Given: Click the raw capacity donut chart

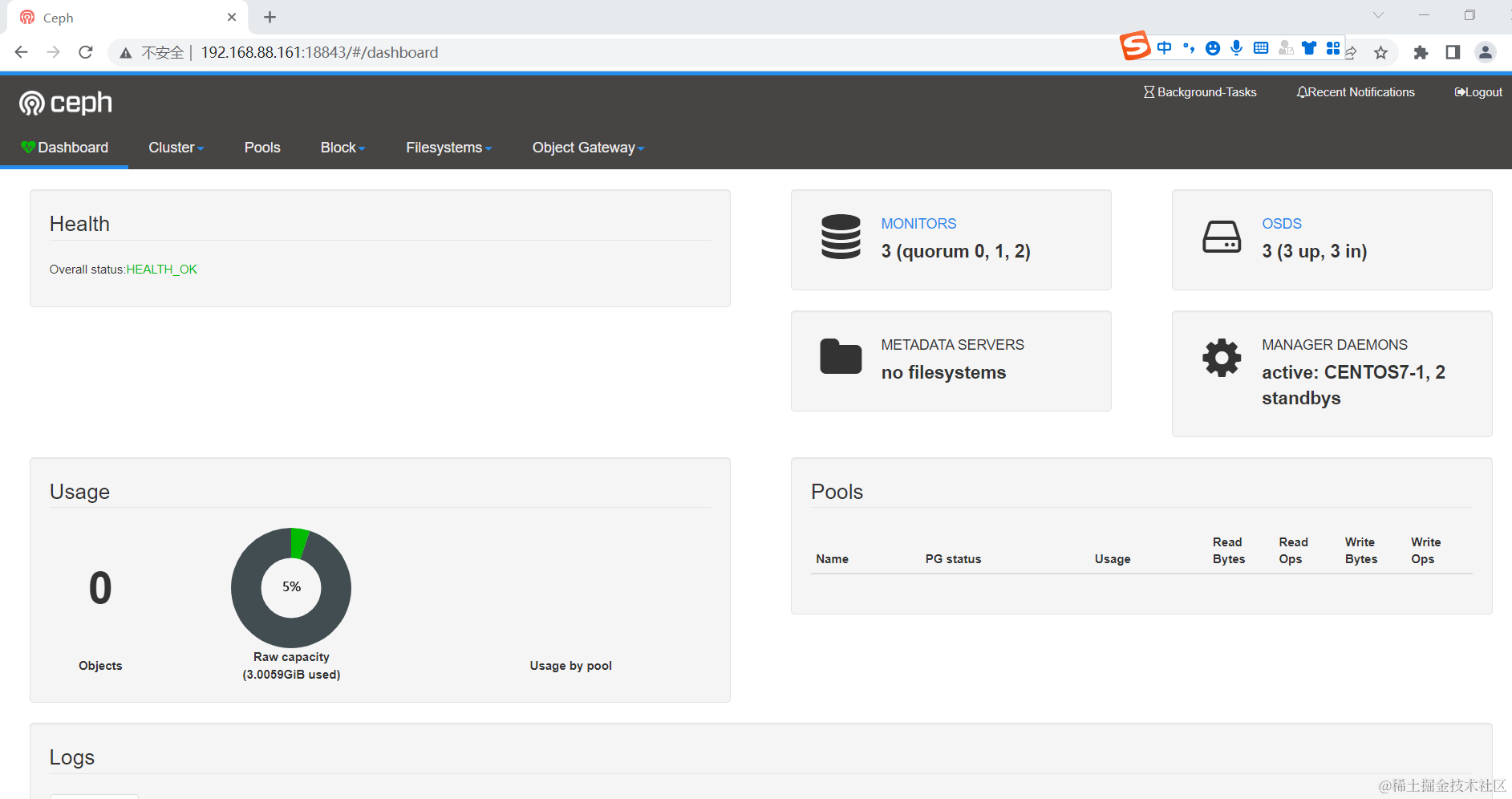Looking at the screenshot, I should pos(291,588).
